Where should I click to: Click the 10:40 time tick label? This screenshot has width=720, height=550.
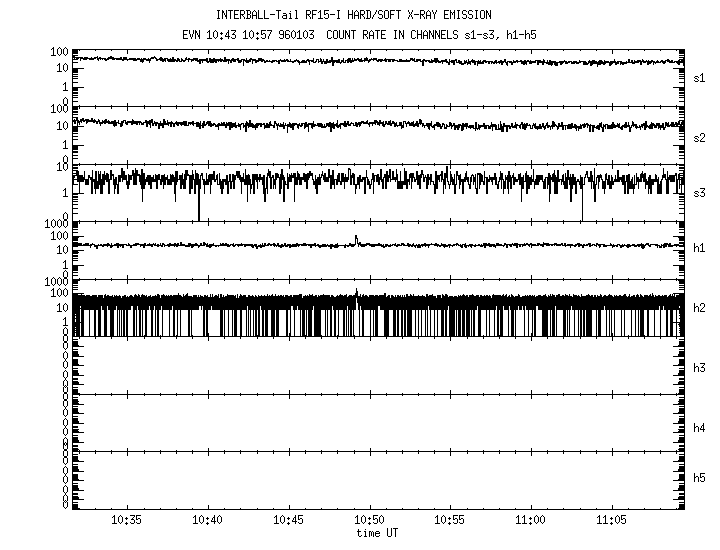click(208, 521)
